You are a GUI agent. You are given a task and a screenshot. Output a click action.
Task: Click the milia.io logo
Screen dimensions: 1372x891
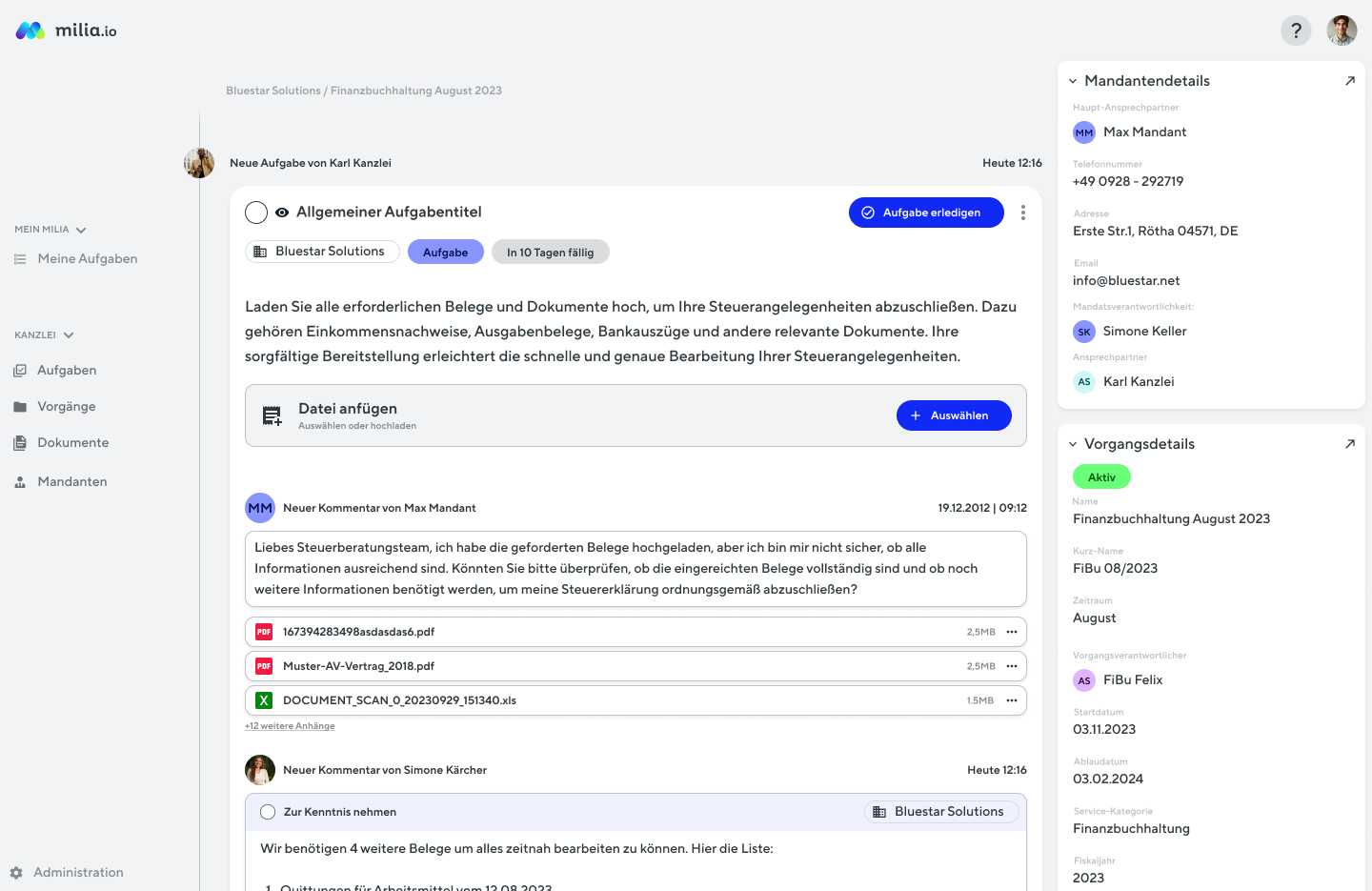pyautogui.click(x=67, y=30)
